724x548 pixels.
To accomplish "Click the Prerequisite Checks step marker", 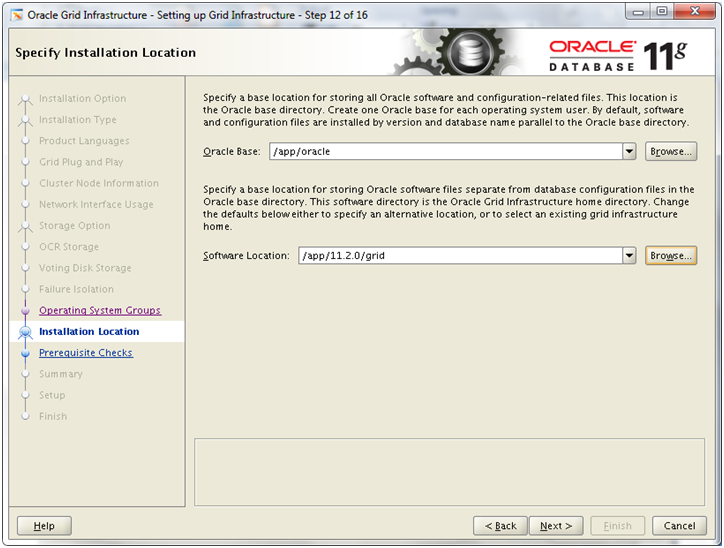I will click(x=25, y=353).
